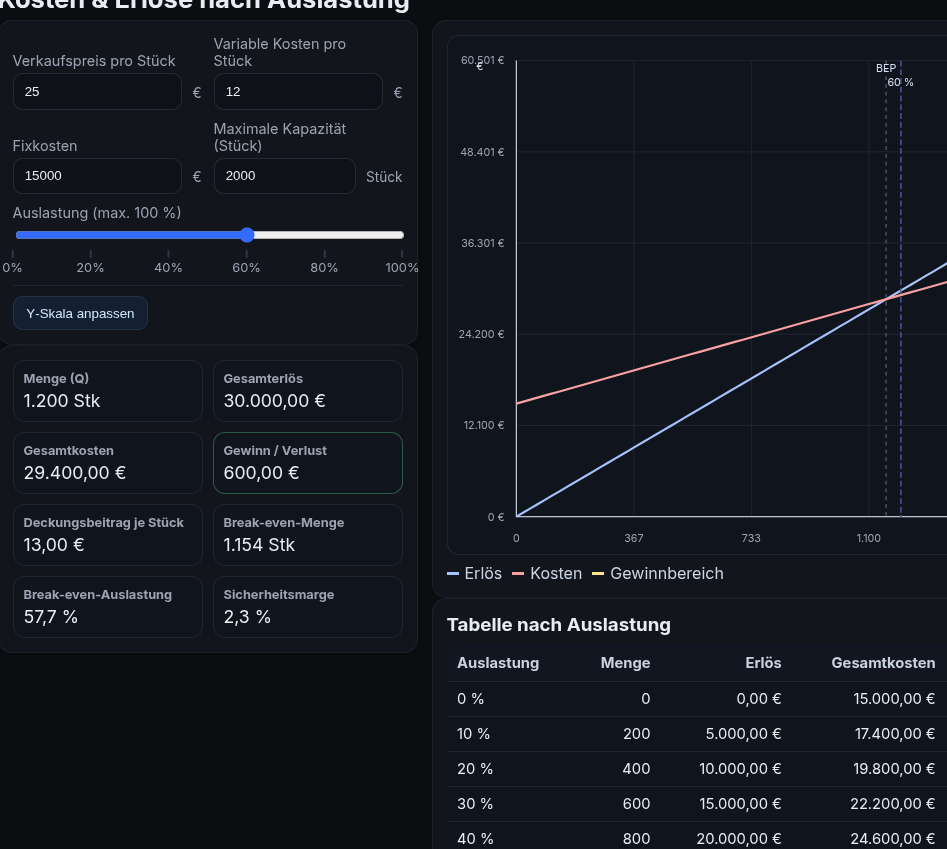Select the Gesamterlös value 30.000,00 €
The image size is (947, 849).
click(x=274, y=401)
